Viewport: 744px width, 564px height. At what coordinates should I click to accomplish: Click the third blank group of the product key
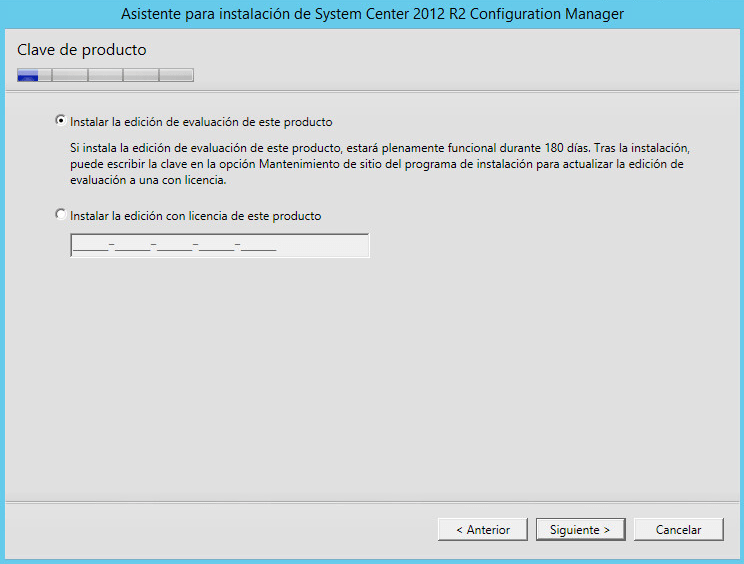(x=175, y=246)
